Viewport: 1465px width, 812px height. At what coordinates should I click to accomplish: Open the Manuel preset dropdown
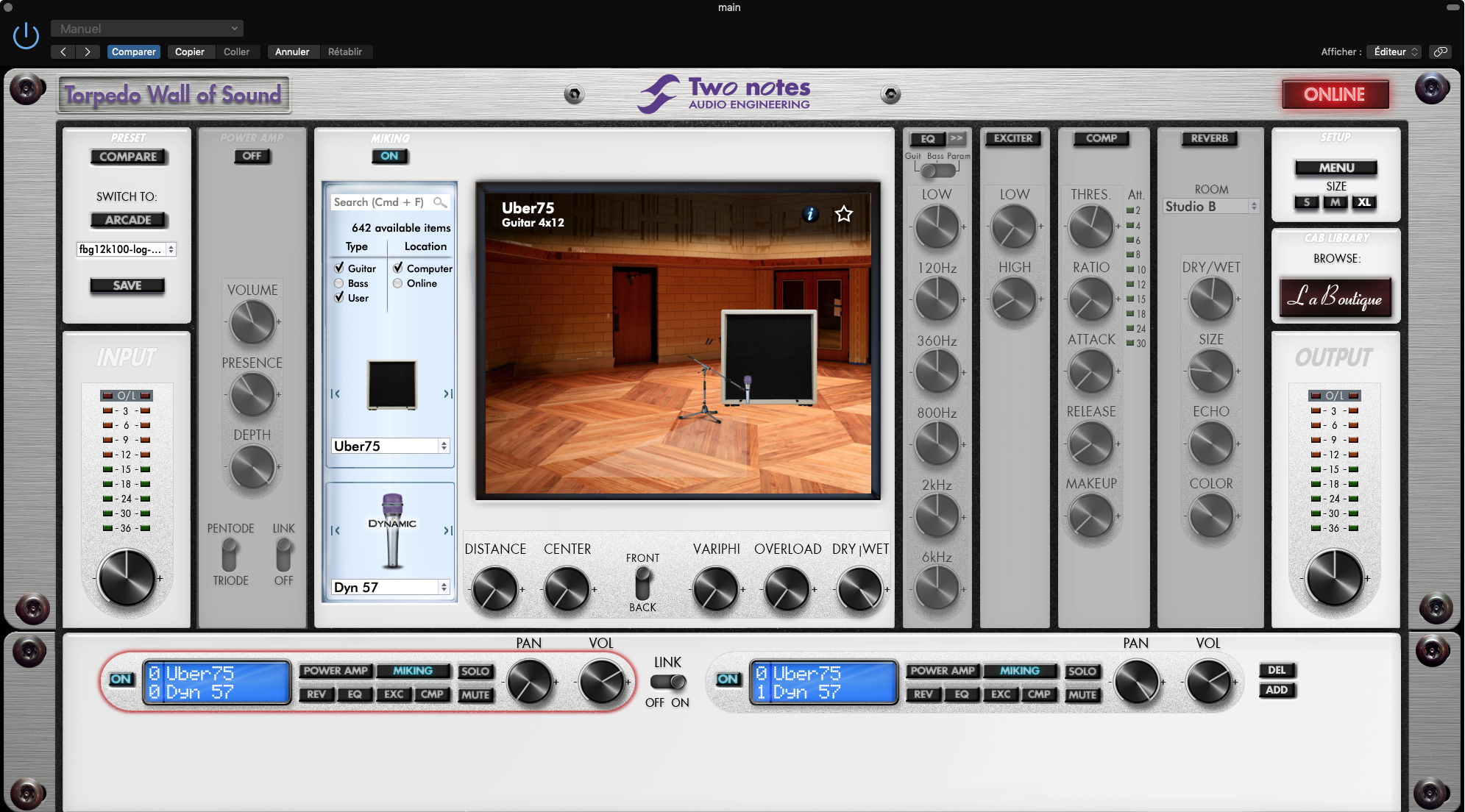point(147,29)
